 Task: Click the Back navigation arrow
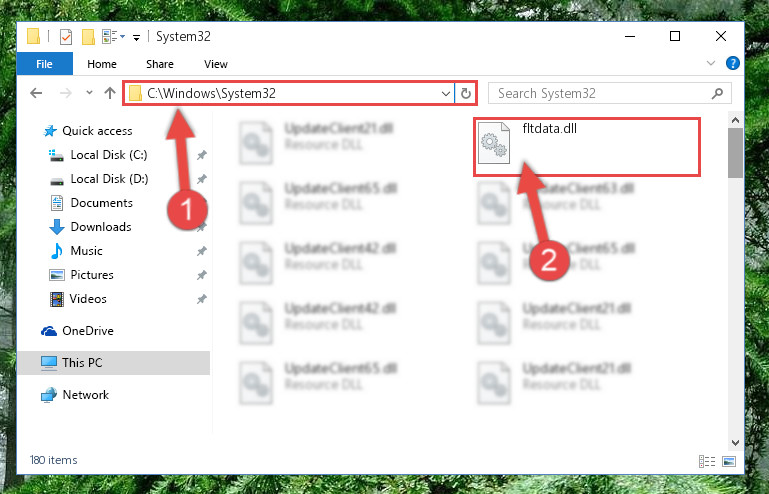click(36, 93)
